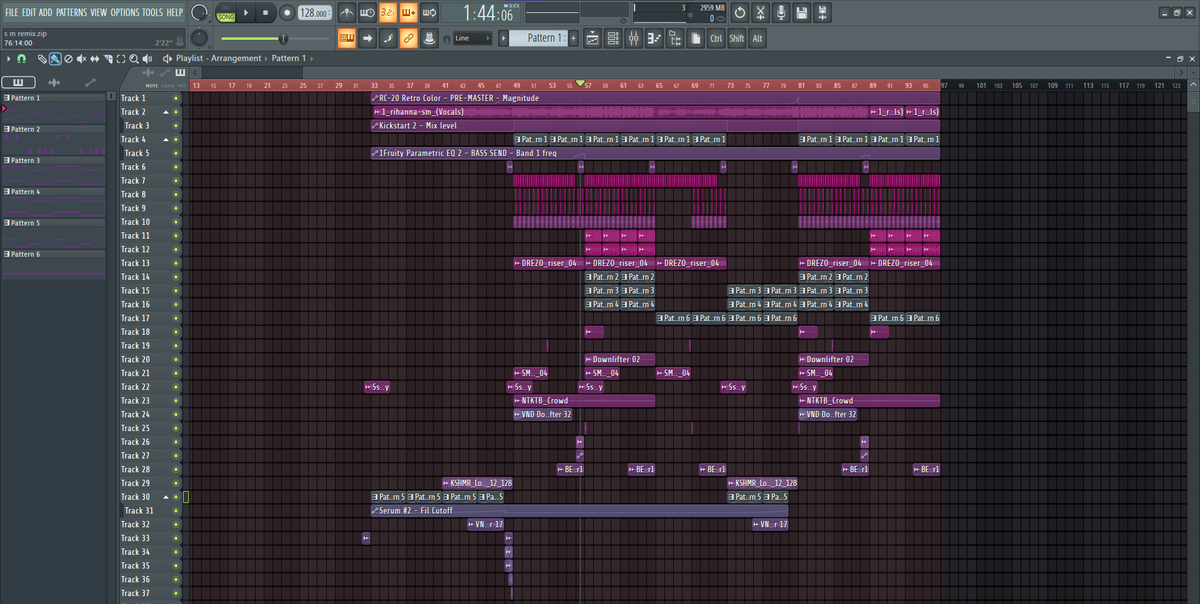The image size is (1200, 604).
Task: Open the OPTIONS menu
Action: coord(125,12)
